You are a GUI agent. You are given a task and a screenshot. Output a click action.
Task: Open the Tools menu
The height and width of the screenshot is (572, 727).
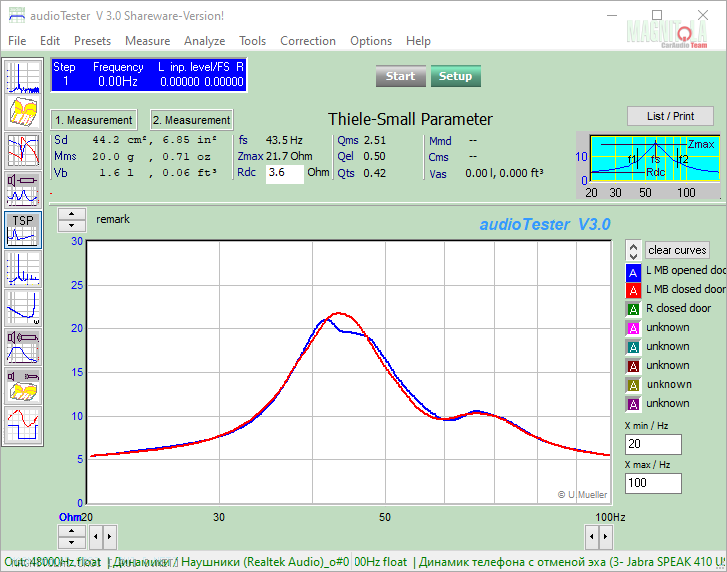[252, 41]
